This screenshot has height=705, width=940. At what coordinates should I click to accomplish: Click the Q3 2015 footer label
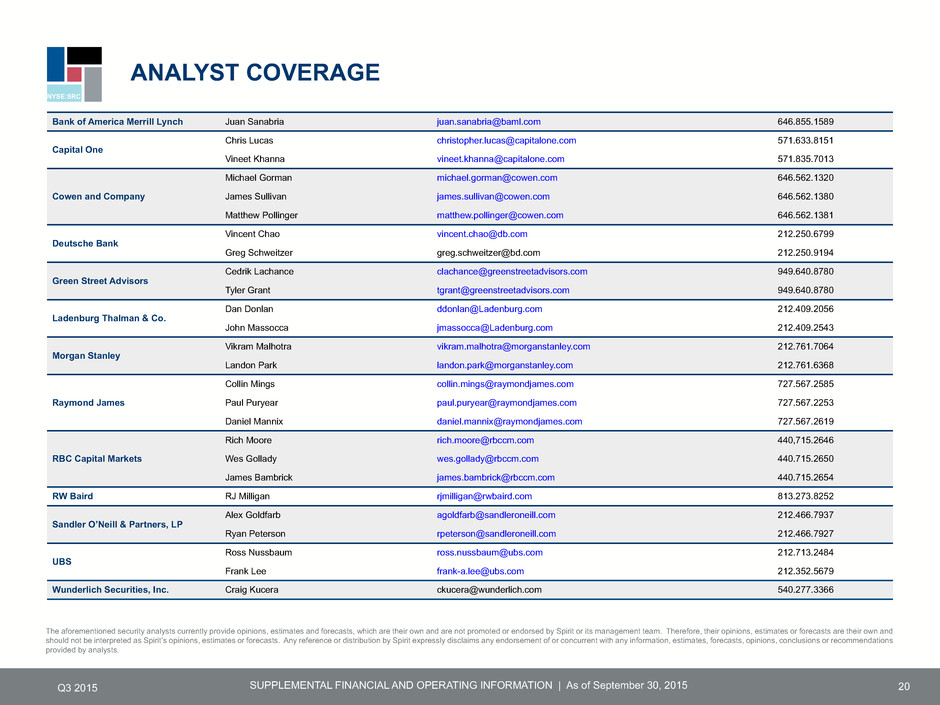tap(77, 688)
